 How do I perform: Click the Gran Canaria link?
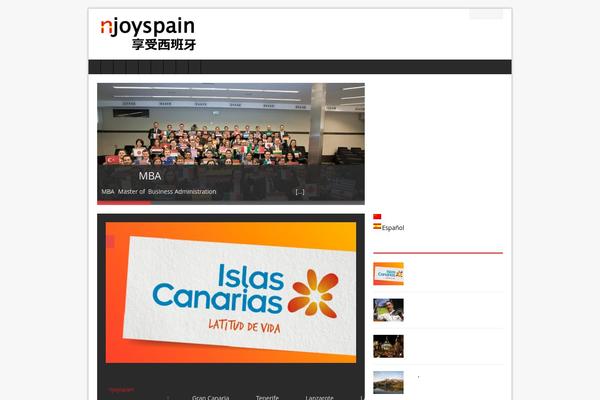click(x=210, y=397)
